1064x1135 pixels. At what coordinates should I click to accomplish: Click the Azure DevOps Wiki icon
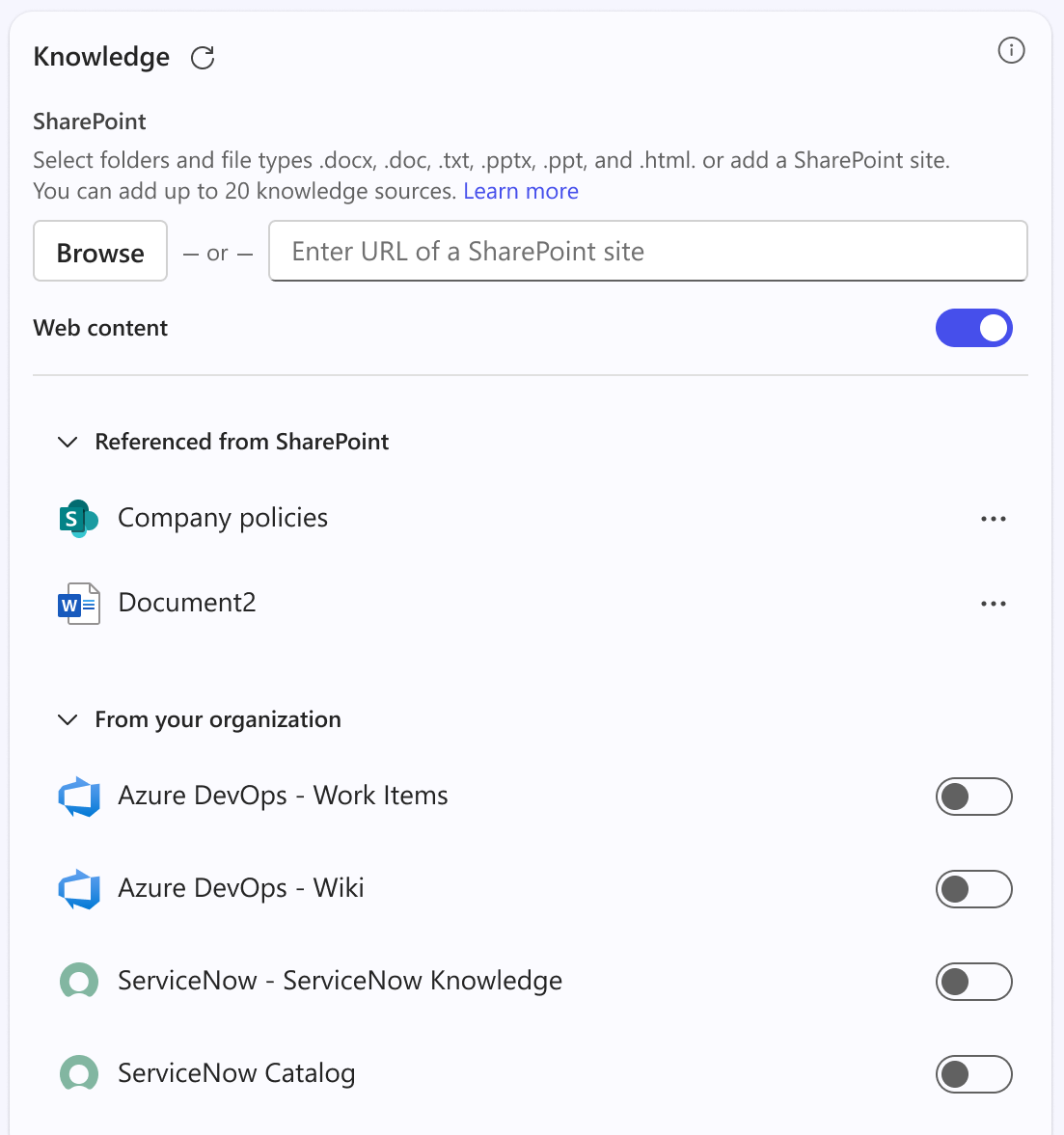pos(79,889)
